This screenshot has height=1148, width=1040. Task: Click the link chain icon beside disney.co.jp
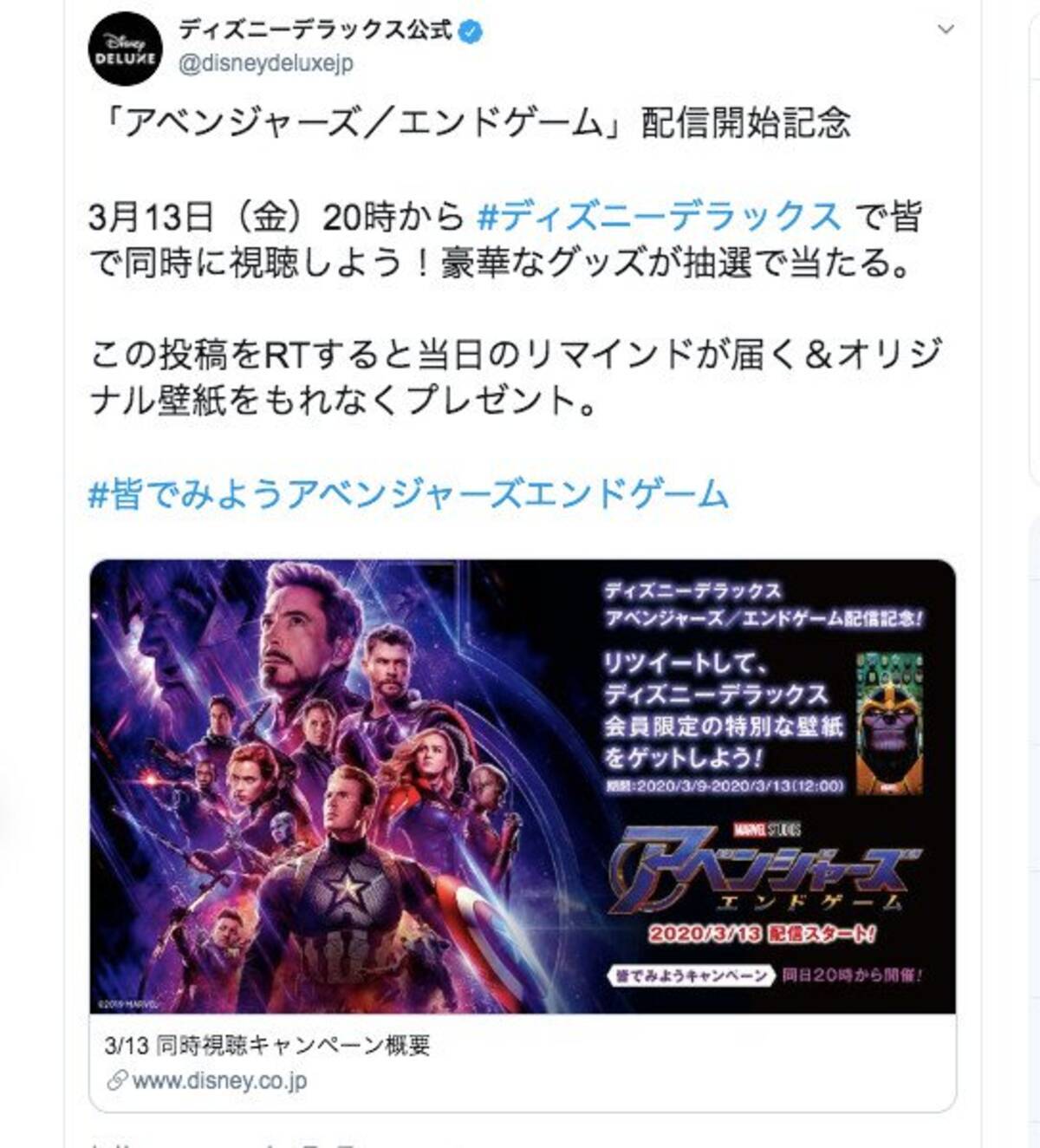(117, 1081)
